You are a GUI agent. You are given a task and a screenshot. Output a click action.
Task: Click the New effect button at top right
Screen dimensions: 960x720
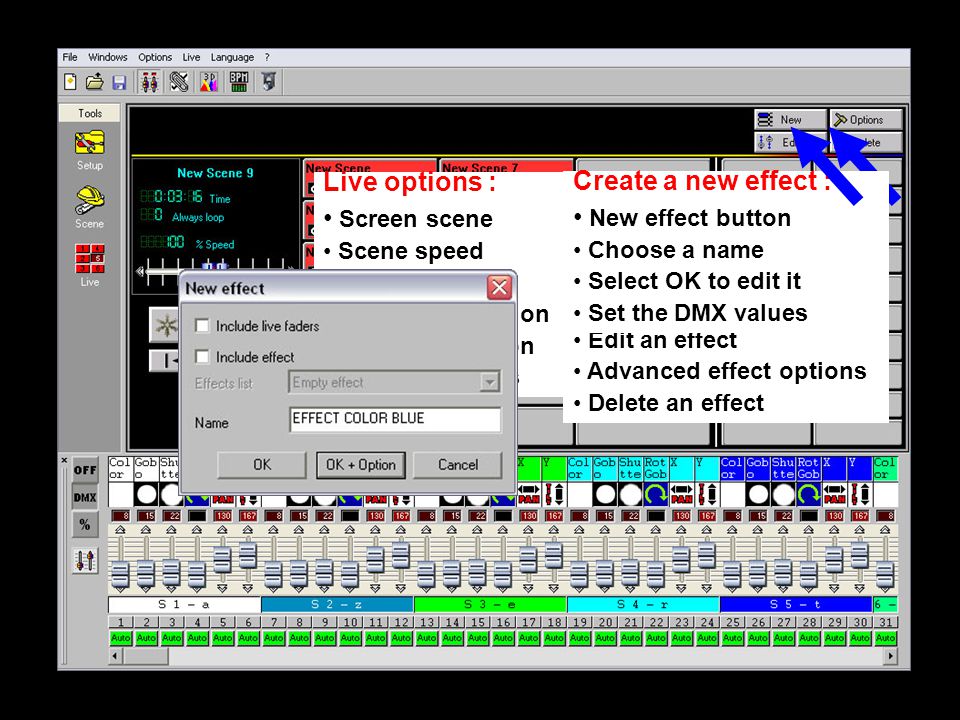point(790,119)
